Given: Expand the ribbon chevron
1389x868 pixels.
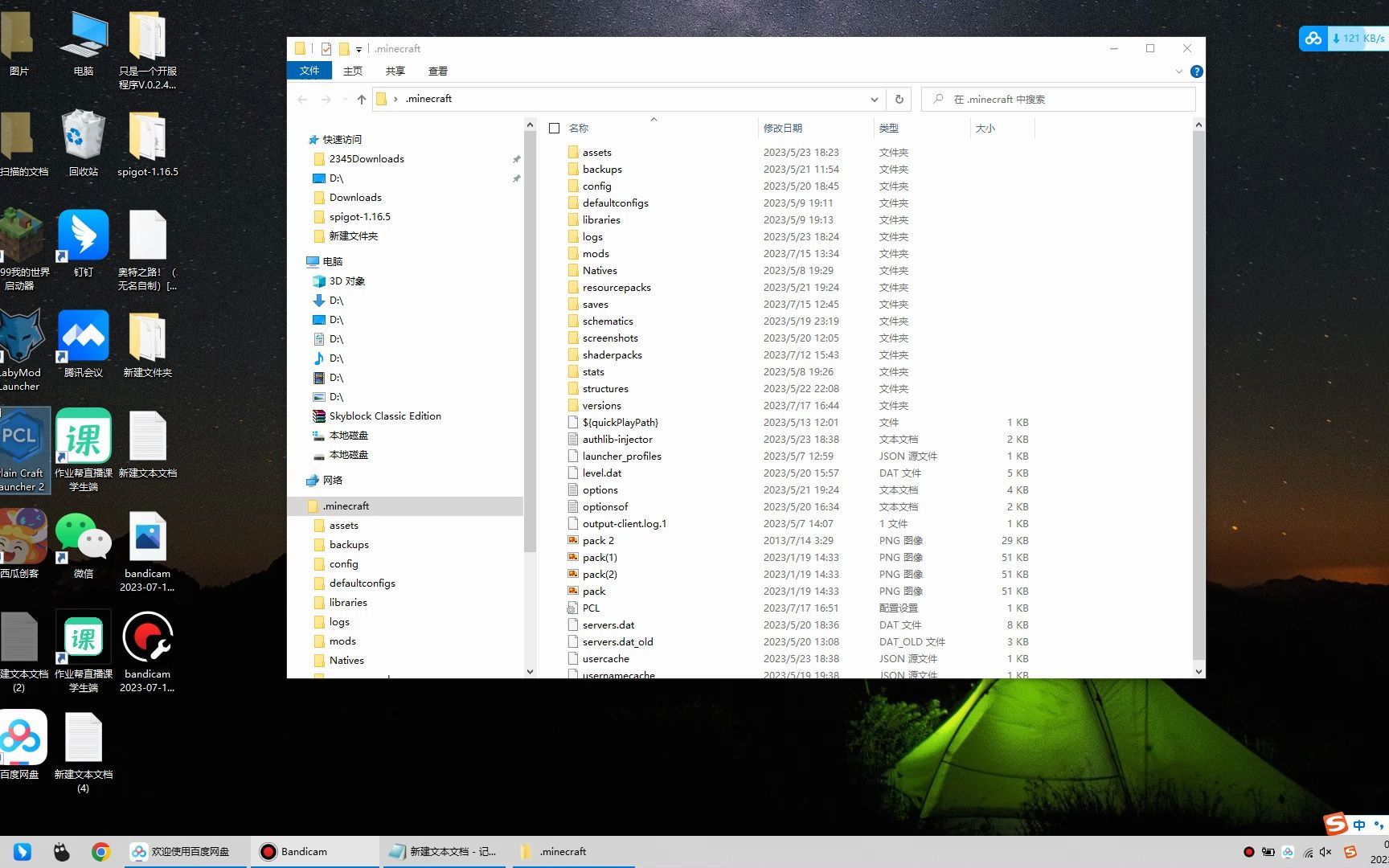Looking at the screenshot, I should coord(1179,72).
